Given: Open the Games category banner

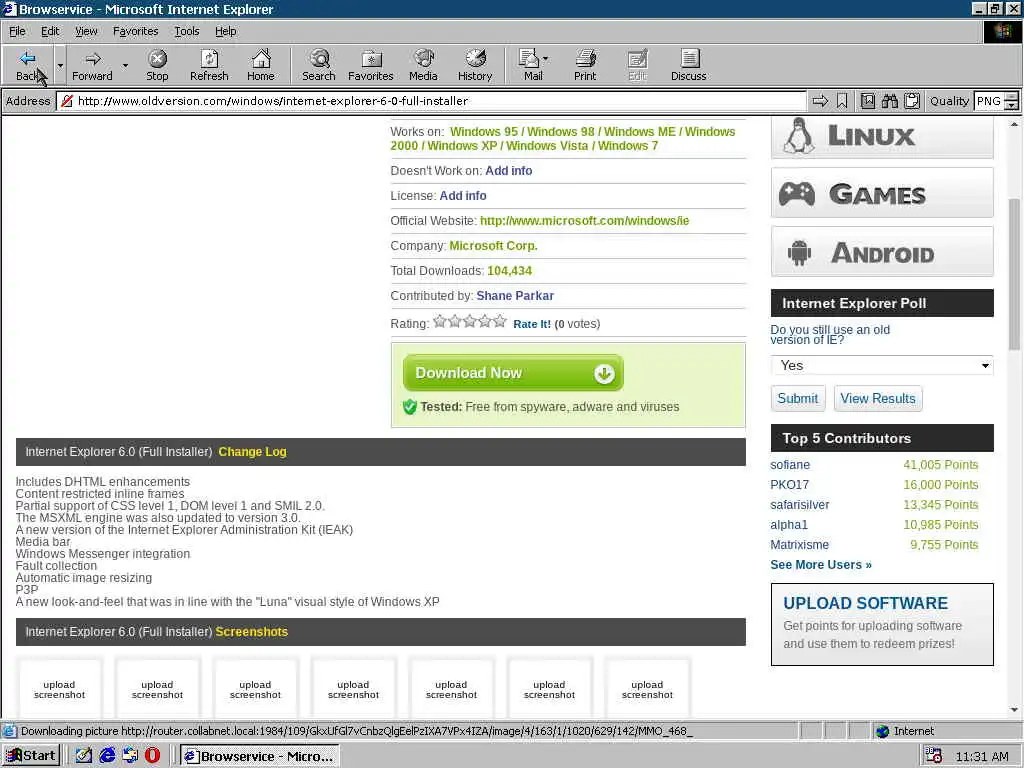Looking at the screenshot, I should 882,193.
